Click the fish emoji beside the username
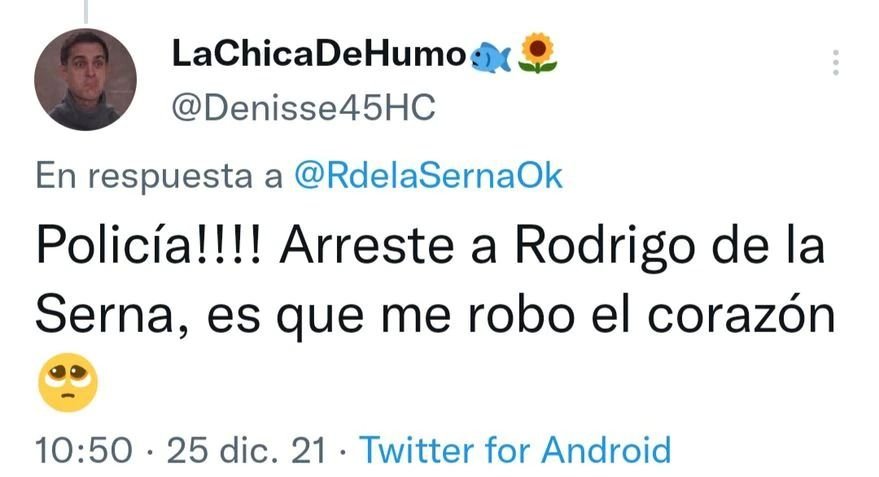 tap(491, 58)
